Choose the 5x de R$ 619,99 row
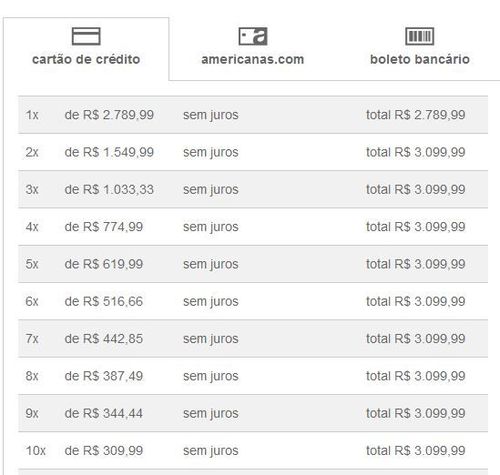 tap(253, 264)
